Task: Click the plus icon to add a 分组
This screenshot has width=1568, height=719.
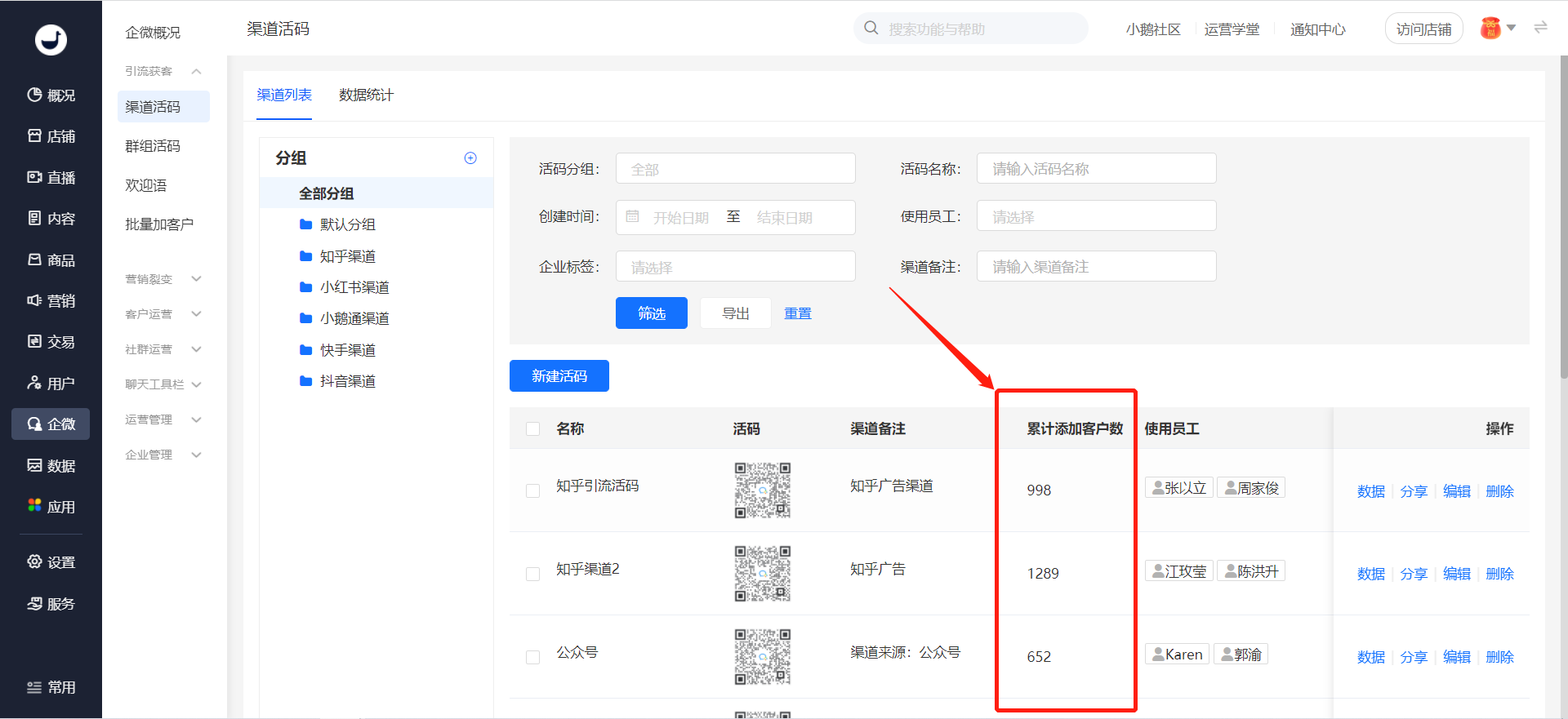Action: click(470, 158)
